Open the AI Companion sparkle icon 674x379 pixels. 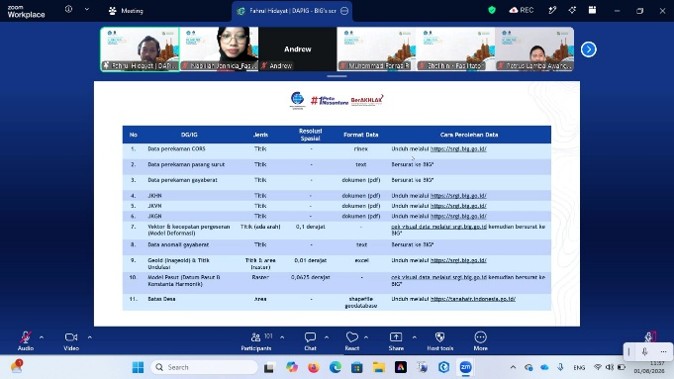(572, 10)
